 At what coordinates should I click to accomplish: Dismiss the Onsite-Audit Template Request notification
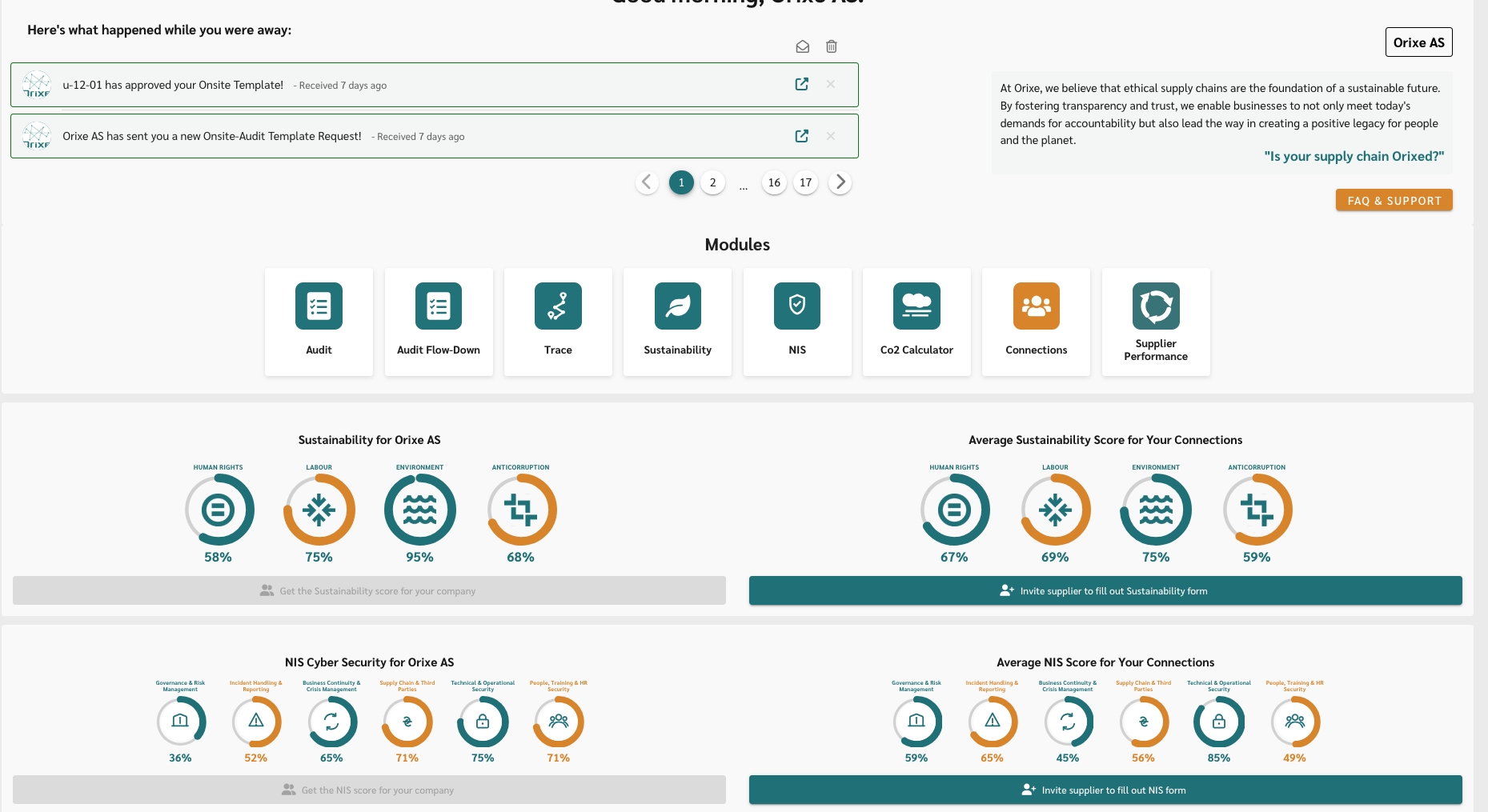[831, 135]
